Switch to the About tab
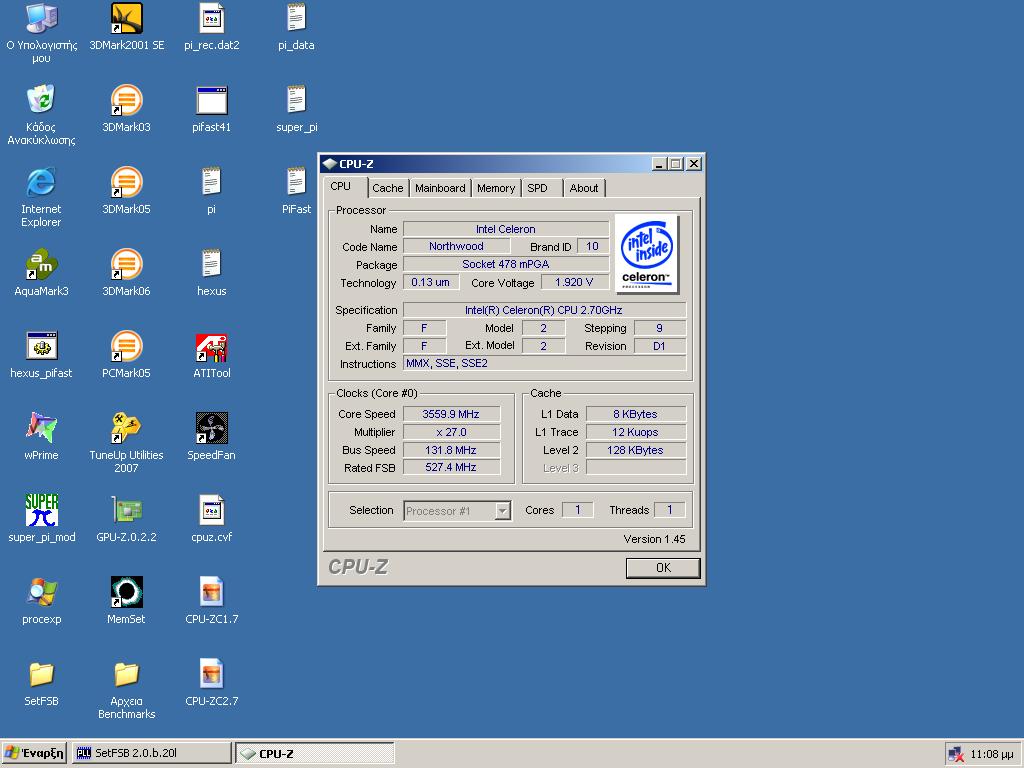Screen dimensions: 1024x768 coord(583,188)
